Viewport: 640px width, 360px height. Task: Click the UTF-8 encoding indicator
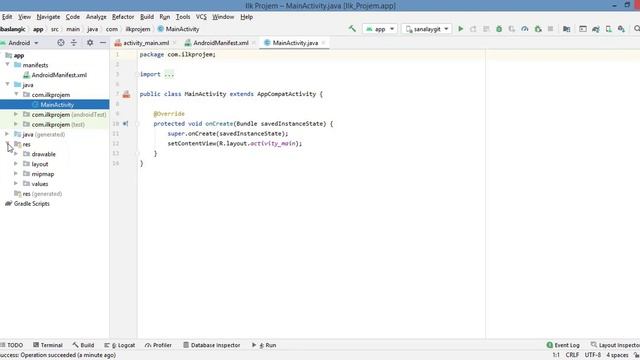point(593,355)
